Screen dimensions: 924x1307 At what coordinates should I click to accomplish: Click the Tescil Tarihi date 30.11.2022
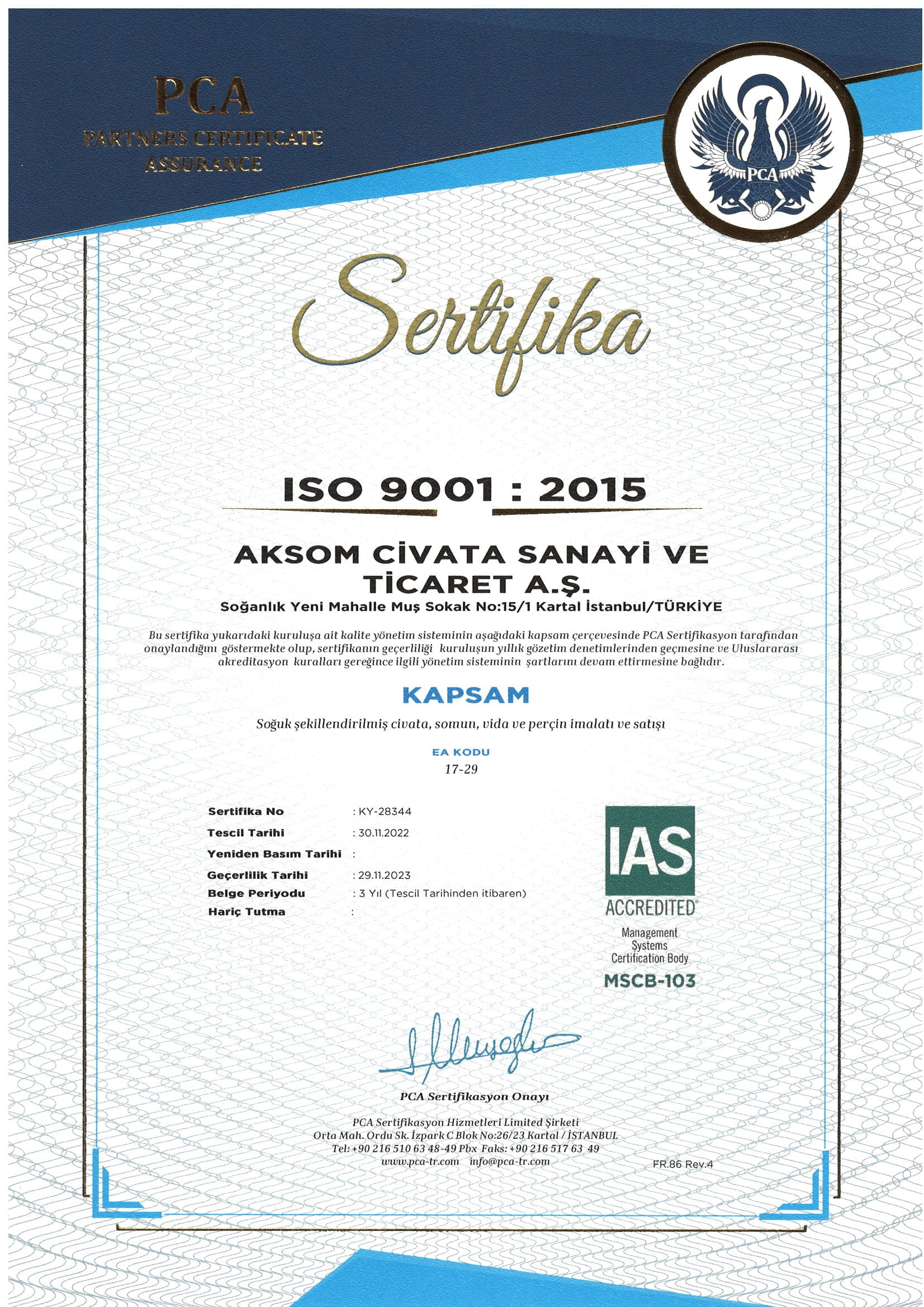tap(383, 833)
